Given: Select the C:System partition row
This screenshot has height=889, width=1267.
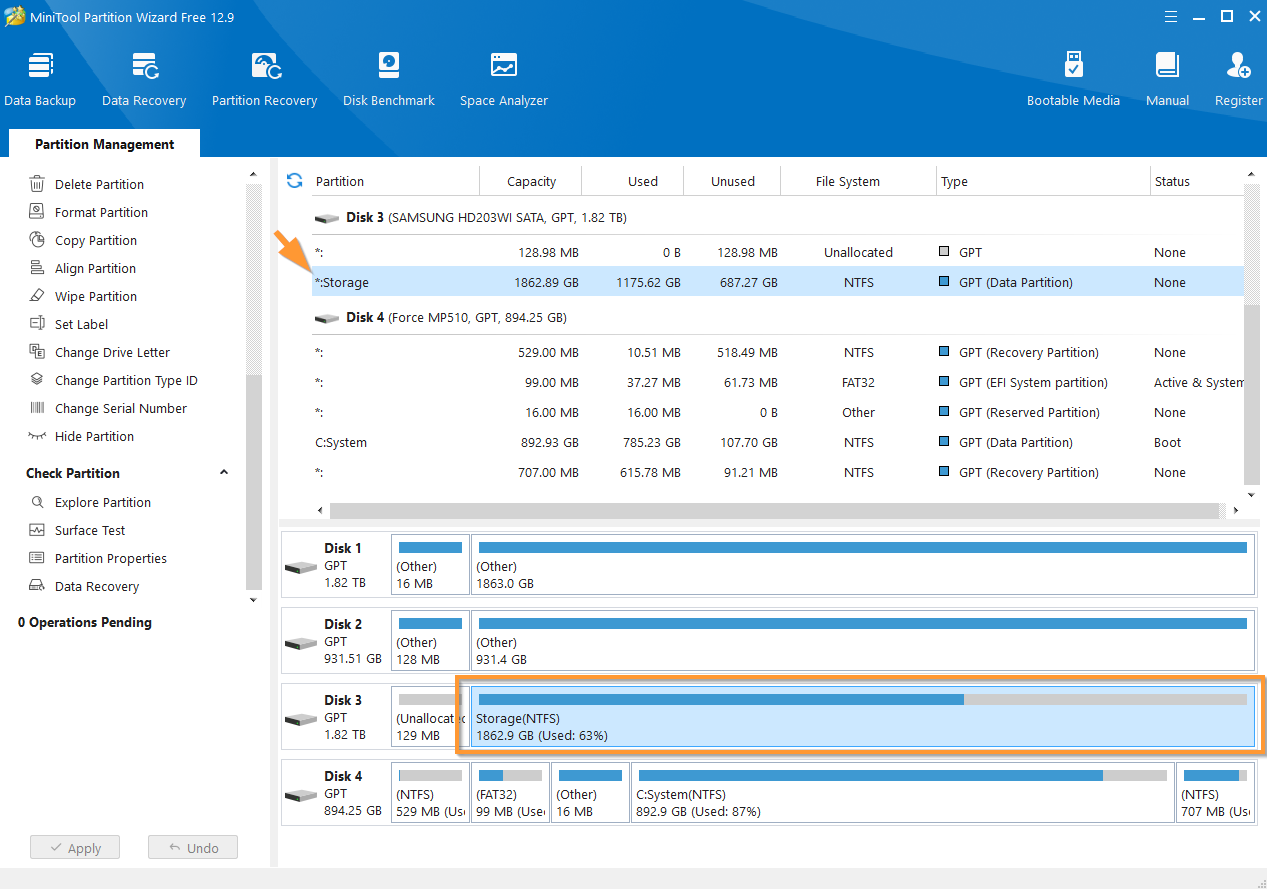Looking at the screenshot, I should point(778,442).
